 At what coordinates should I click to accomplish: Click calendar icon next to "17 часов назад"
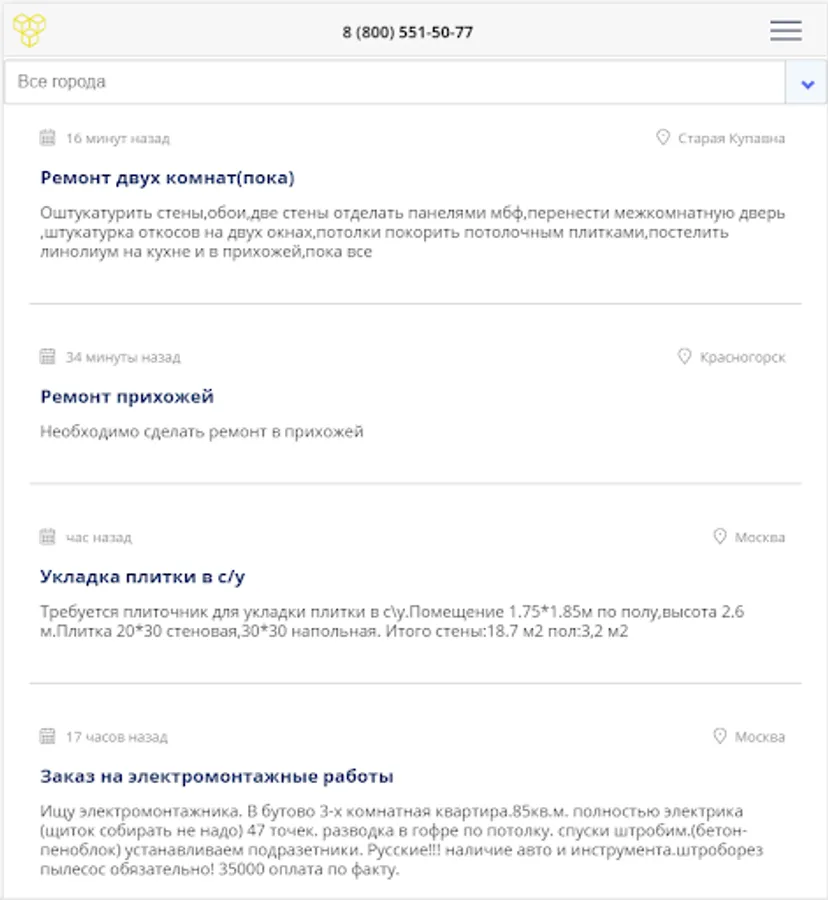(47, 737)
